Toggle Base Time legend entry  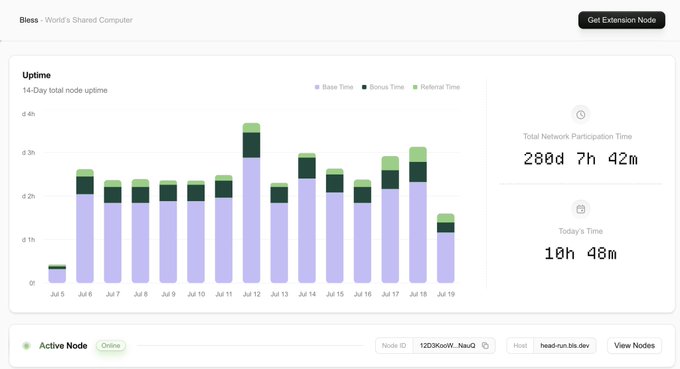[x=334, y=87]
